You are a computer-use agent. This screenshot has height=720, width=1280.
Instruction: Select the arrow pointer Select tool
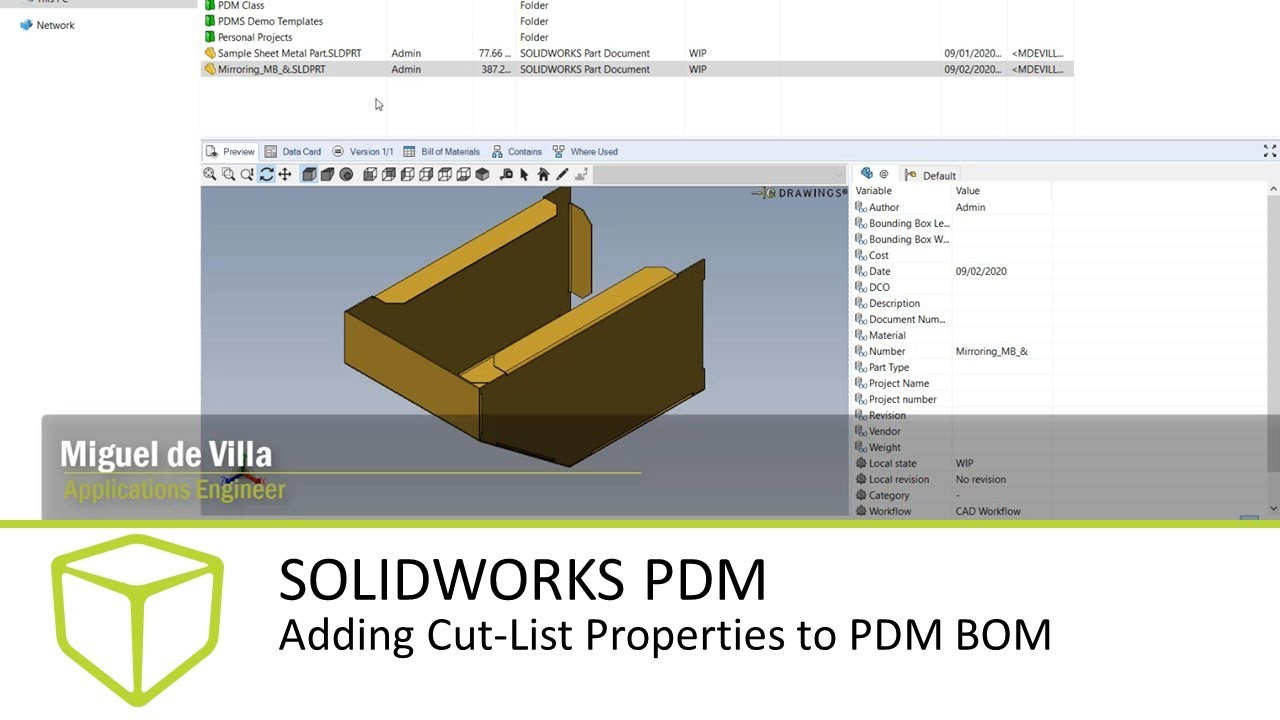tap(524, 174)
